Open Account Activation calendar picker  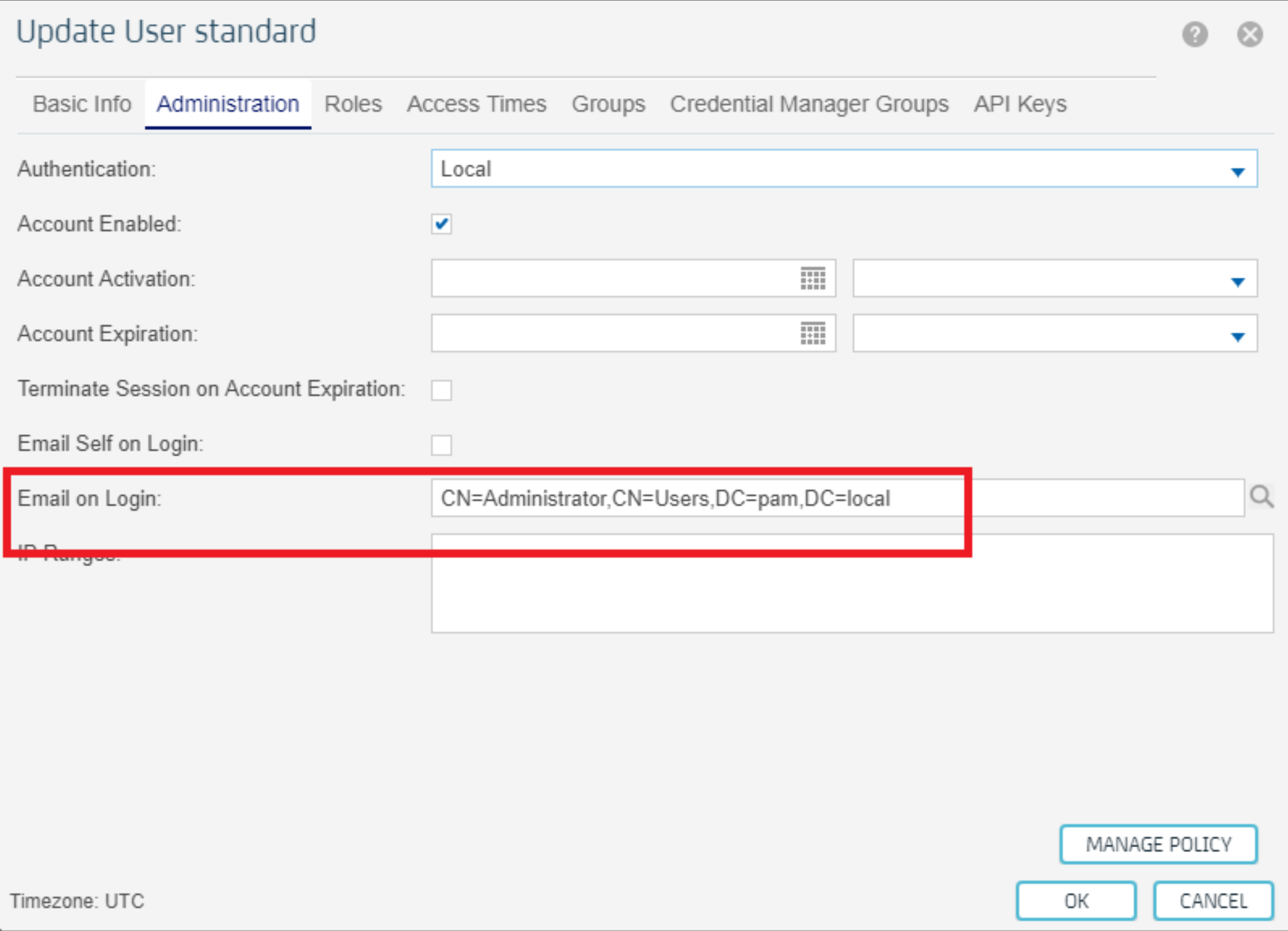pyautogui.click(x=812, y=279)
